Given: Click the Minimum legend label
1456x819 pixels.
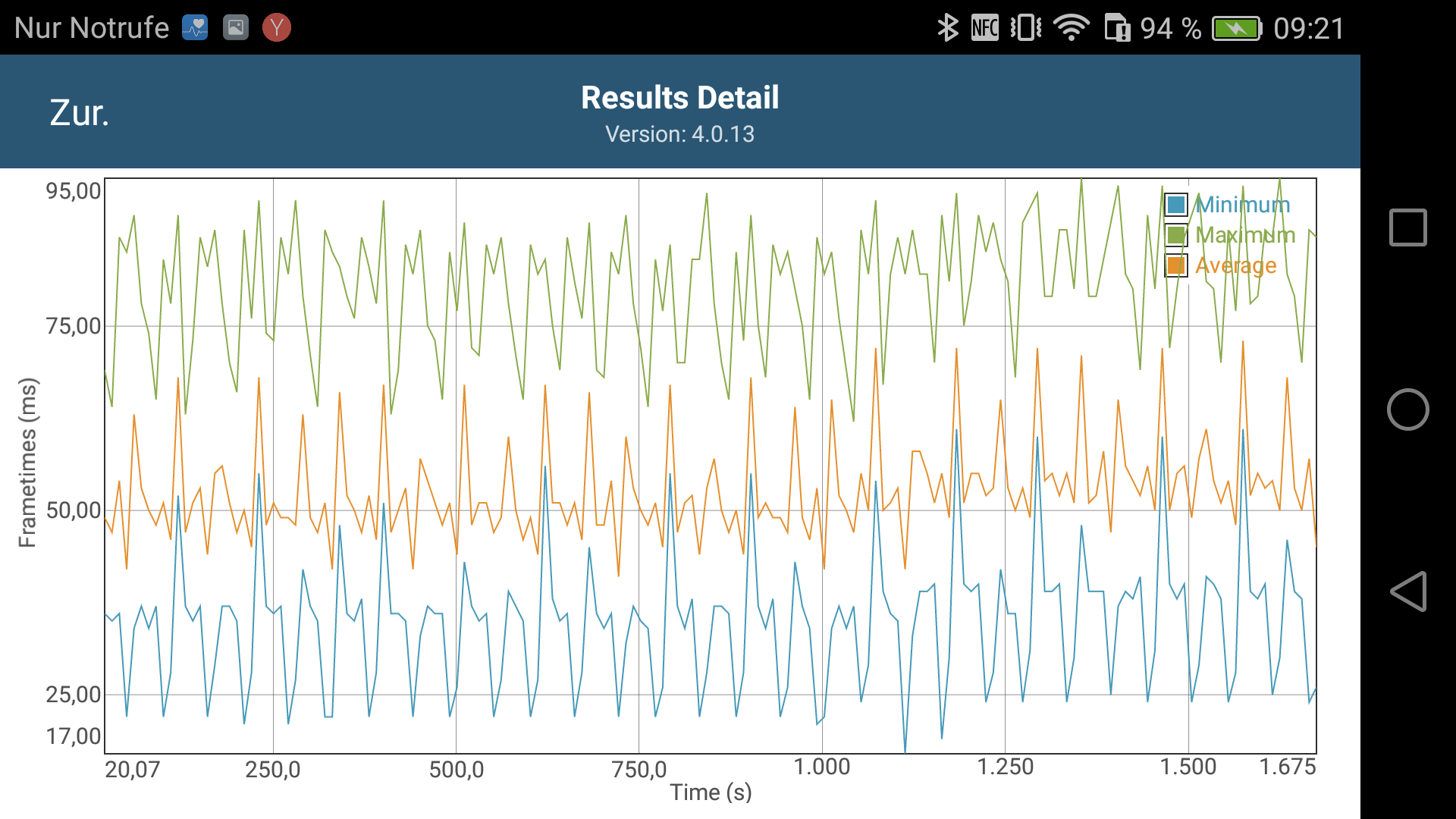Looking at the screenshot, I should coord(1243,205).
